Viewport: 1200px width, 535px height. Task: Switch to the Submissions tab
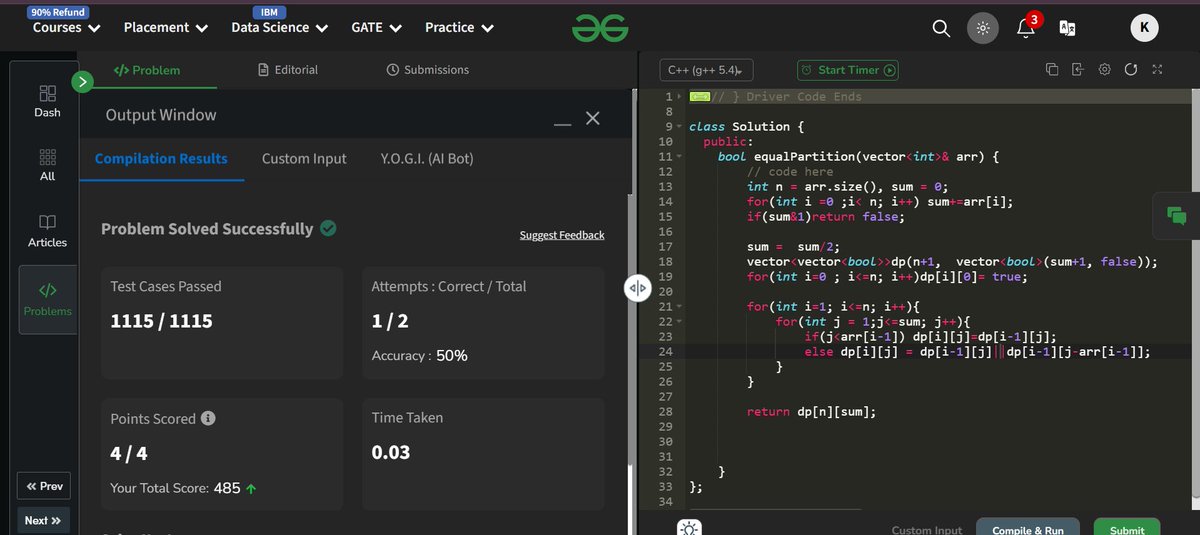tap(427, 70)
